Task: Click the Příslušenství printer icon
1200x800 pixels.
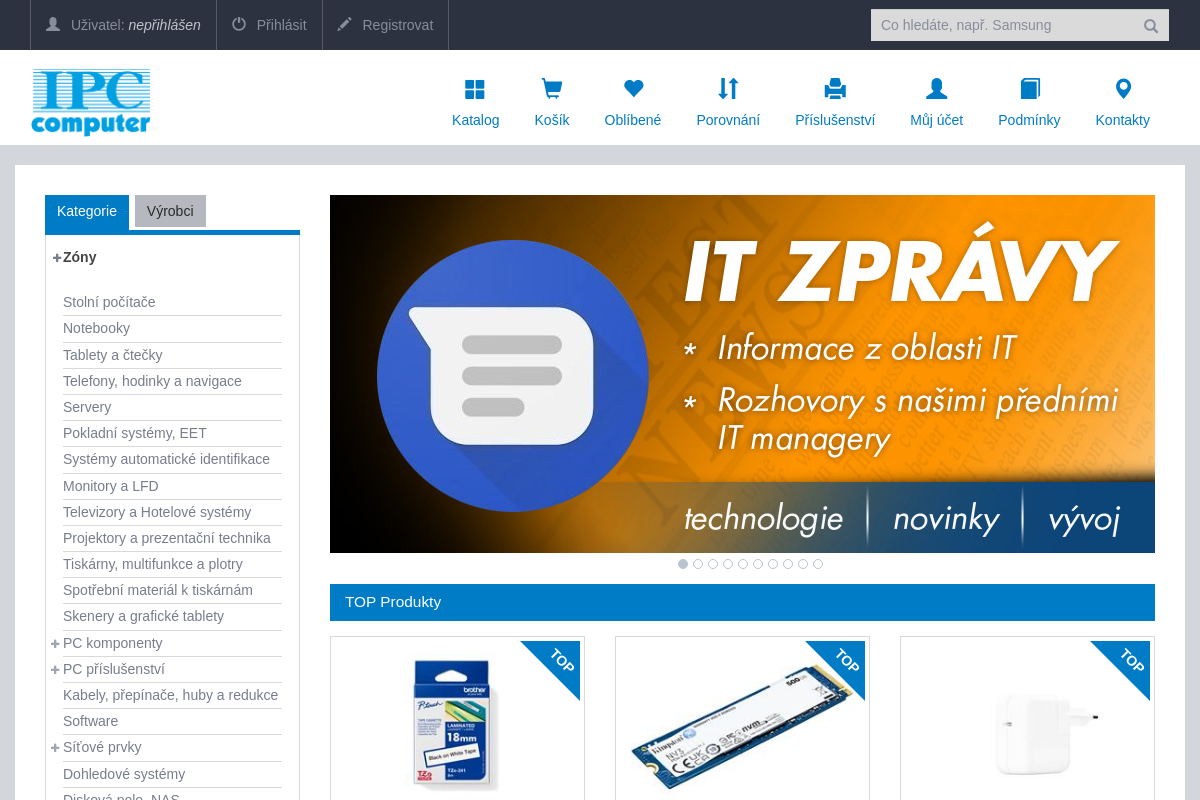Action: click(835, 89)
